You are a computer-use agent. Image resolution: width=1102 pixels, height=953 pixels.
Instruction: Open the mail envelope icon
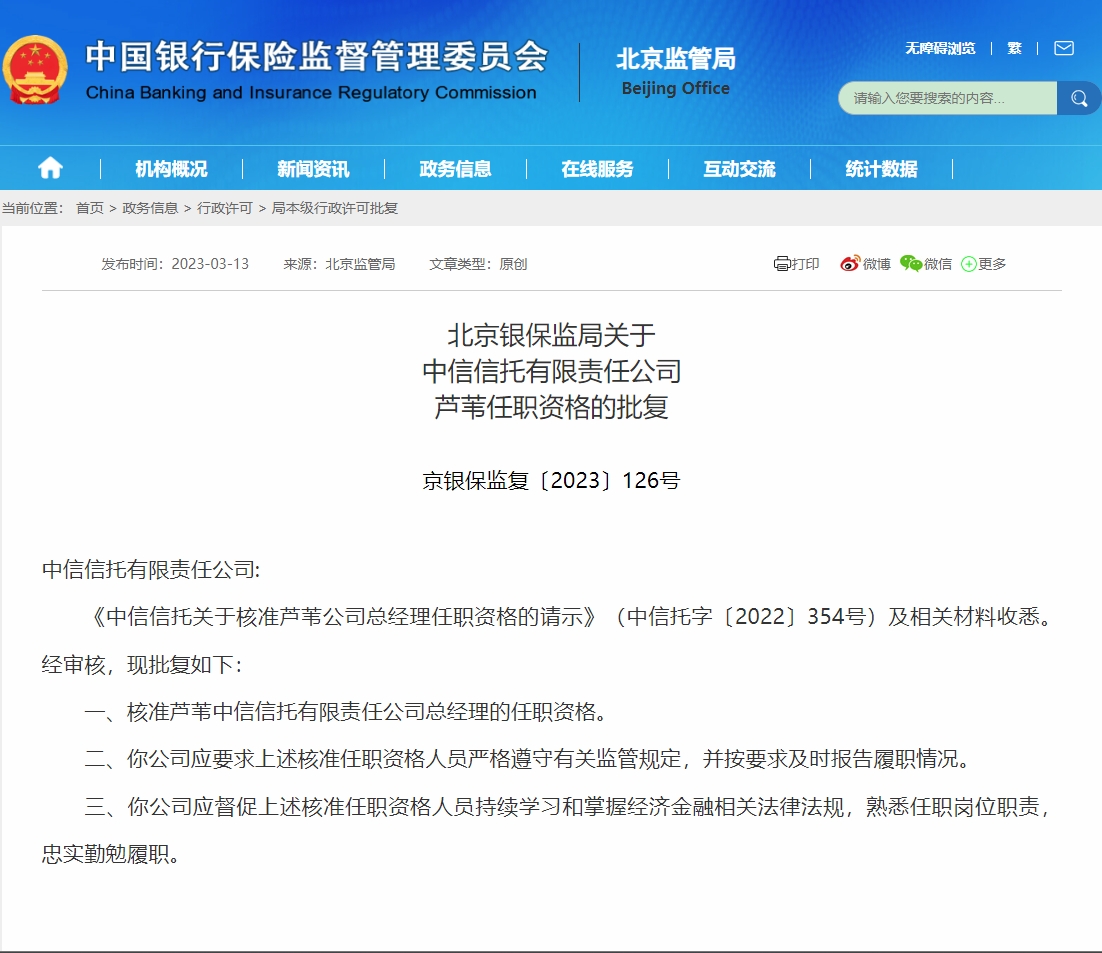[1064, 48]
